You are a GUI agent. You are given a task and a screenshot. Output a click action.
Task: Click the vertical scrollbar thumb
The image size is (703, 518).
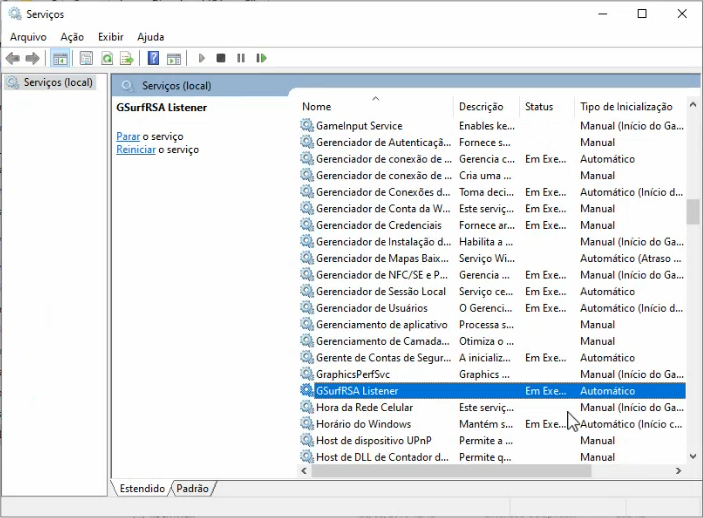coord(693,212)
